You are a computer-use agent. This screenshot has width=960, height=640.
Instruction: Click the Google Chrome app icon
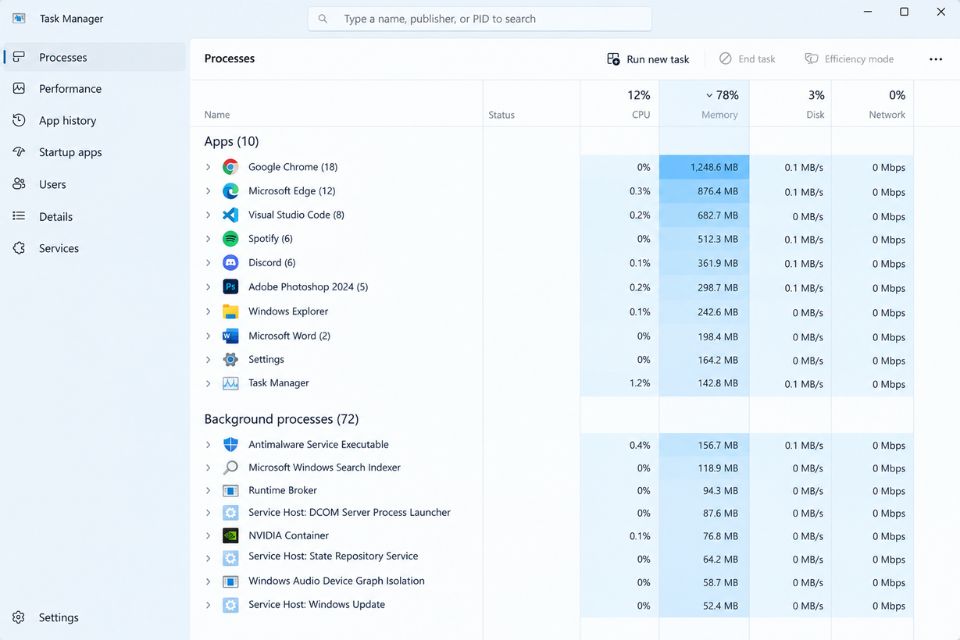(x=230, y=167)
